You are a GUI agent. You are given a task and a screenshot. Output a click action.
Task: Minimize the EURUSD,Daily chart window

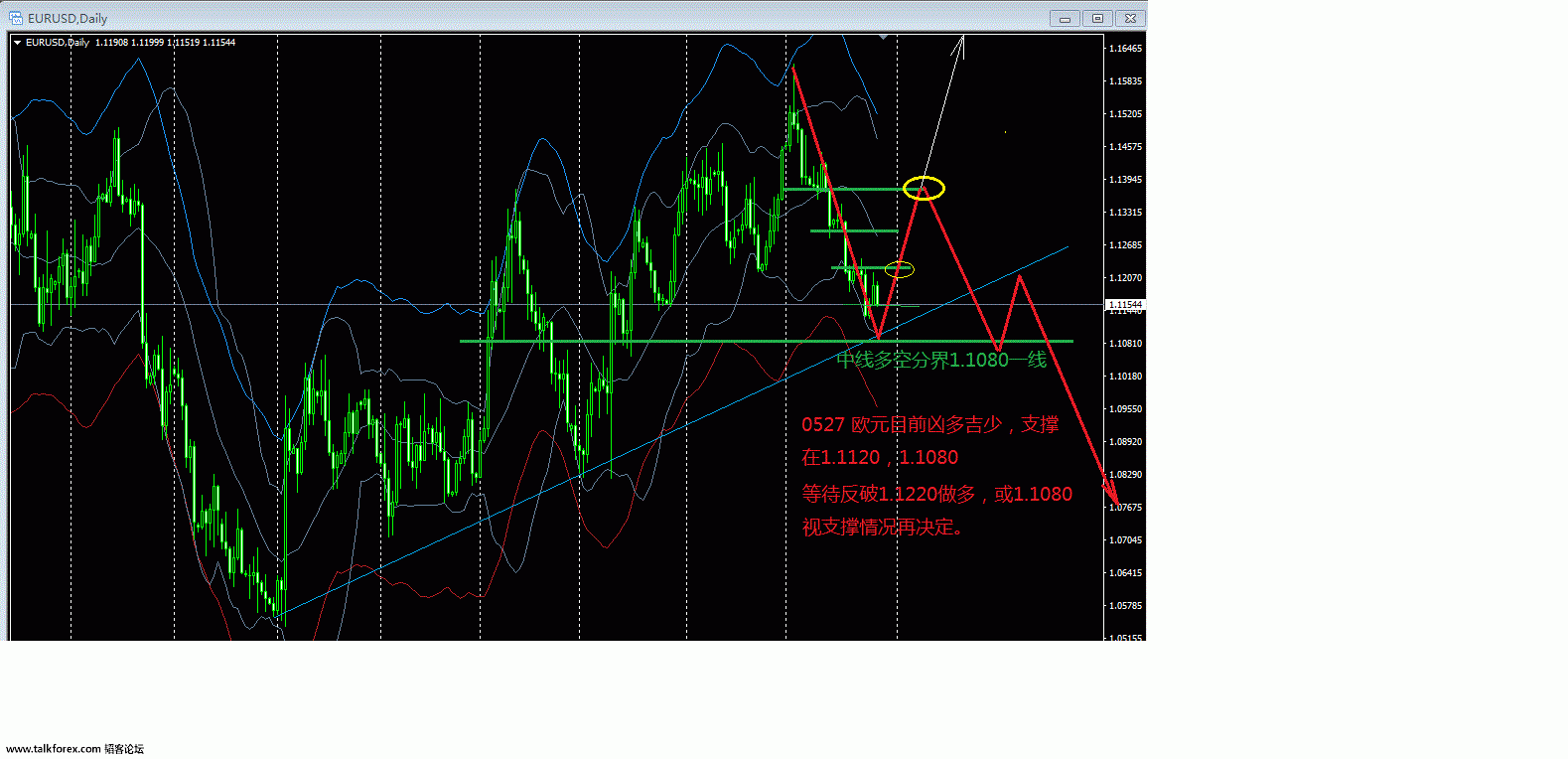point(1065,18)
